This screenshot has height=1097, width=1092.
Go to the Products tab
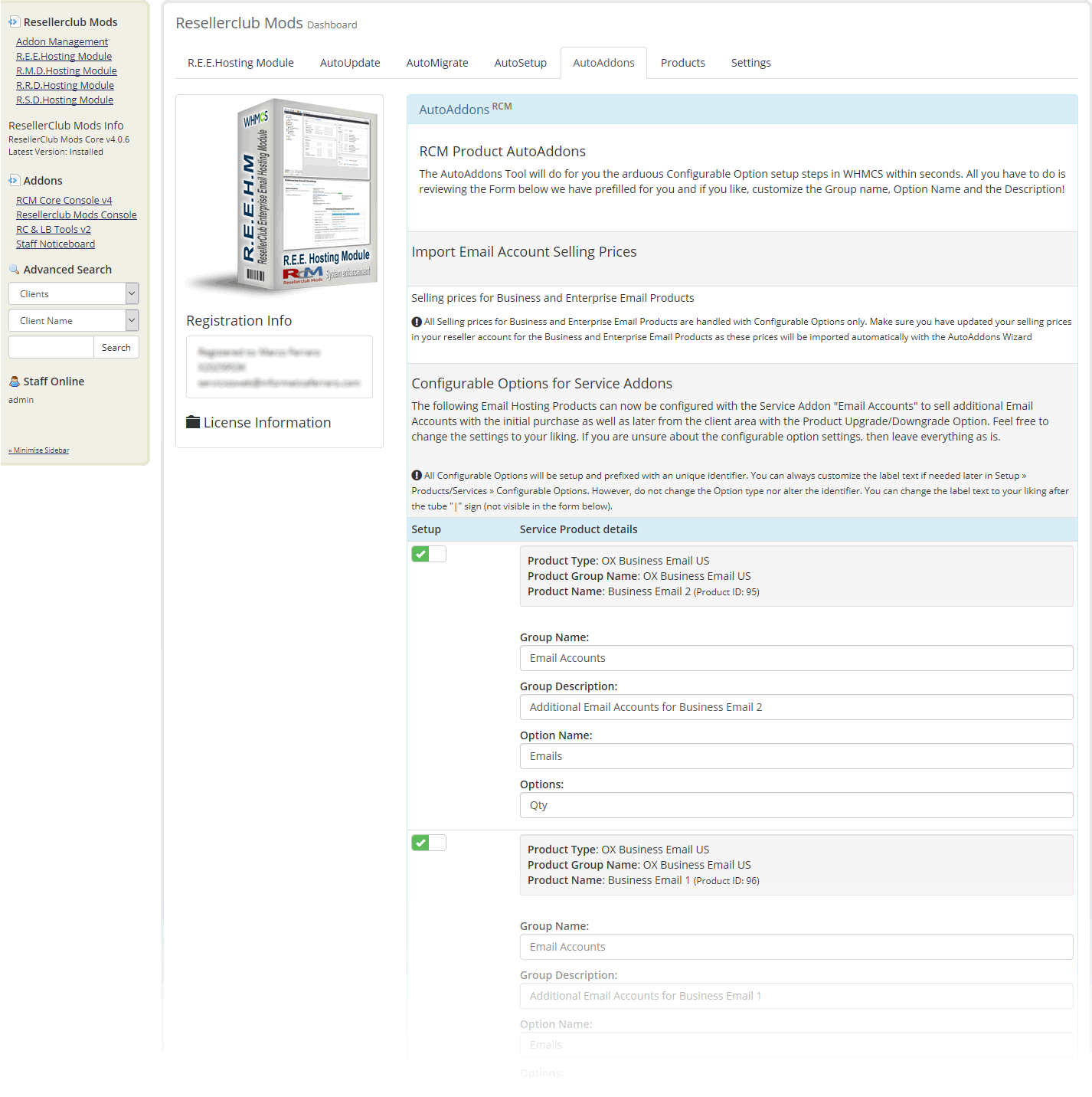click(683, 63)
